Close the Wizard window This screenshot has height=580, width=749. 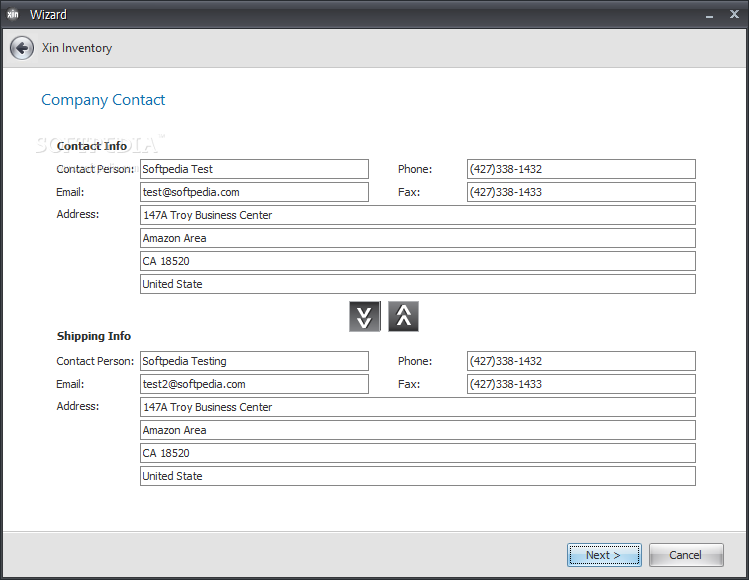point(735,14)
